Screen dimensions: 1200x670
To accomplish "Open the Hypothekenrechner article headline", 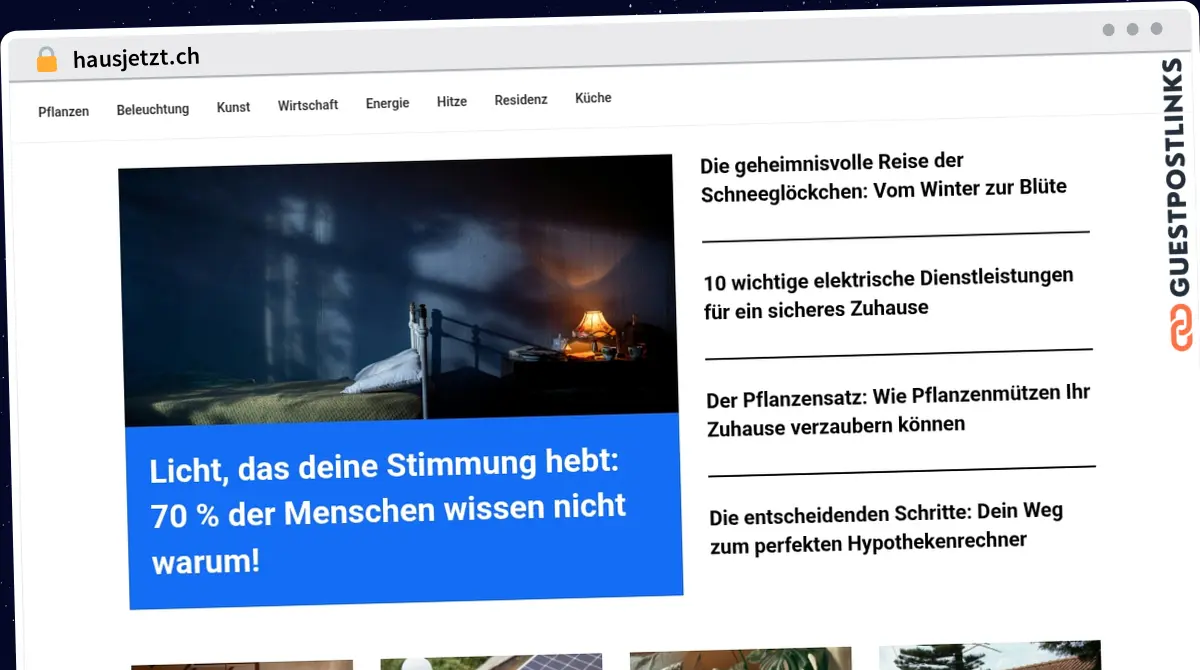I will coord(887,528).
